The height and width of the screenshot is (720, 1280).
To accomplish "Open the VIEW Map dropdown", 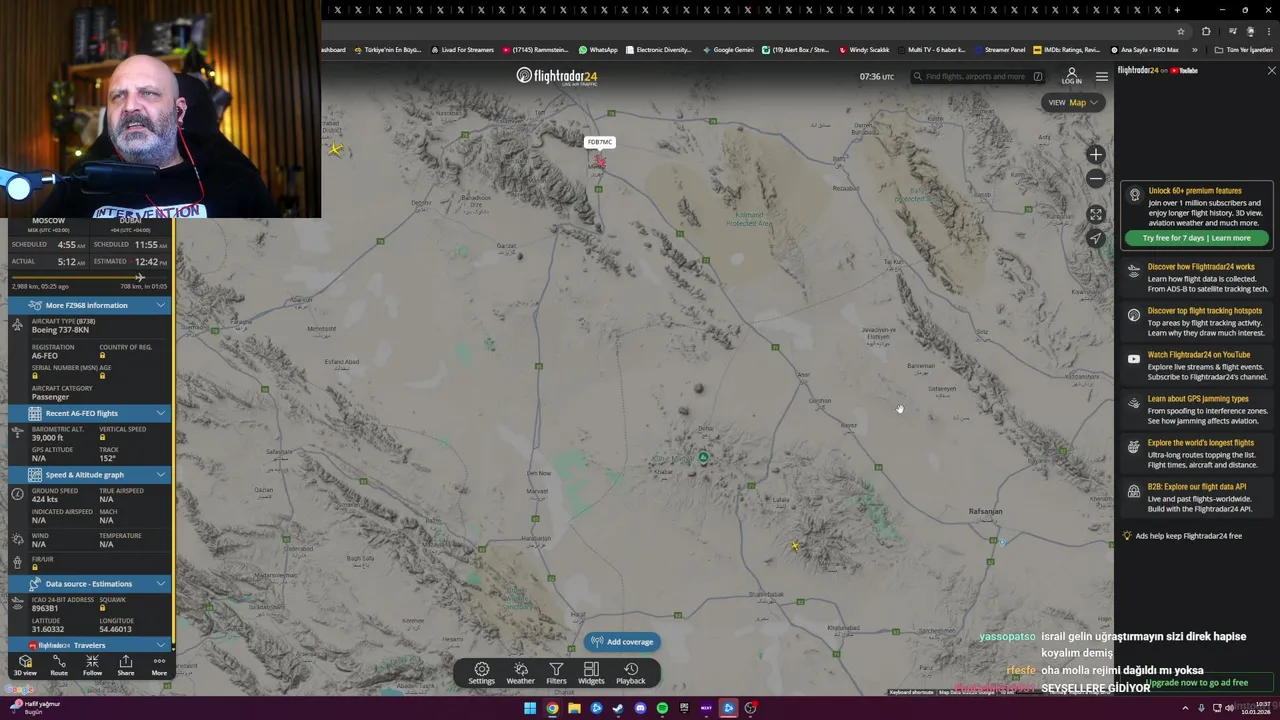I will 1072,102.
